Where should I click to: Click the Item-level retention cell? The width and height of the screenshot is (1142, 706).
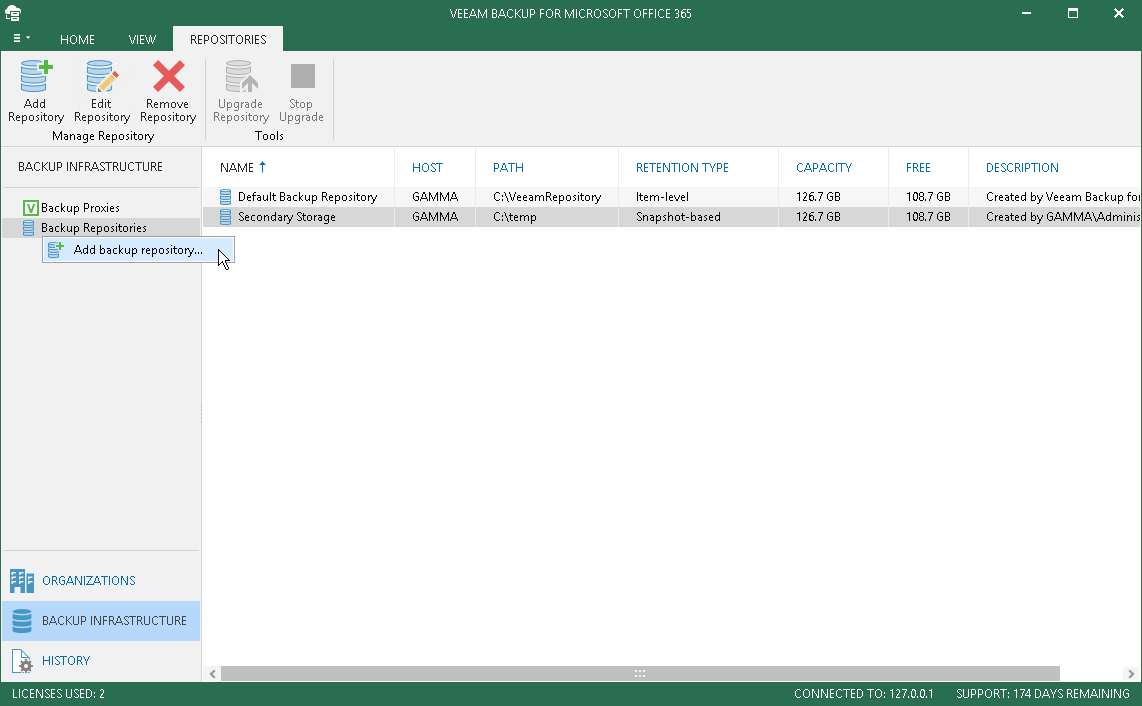pos(662,197)
